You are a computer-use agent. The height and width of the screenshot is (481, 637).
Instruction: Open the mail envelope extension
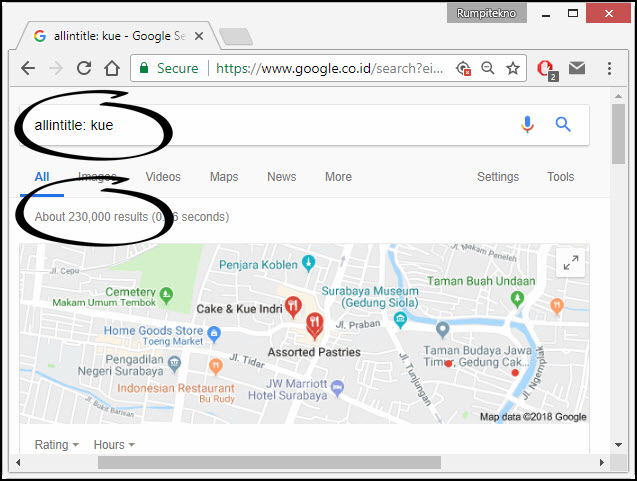pyautogui.click(x=577, y=68)
